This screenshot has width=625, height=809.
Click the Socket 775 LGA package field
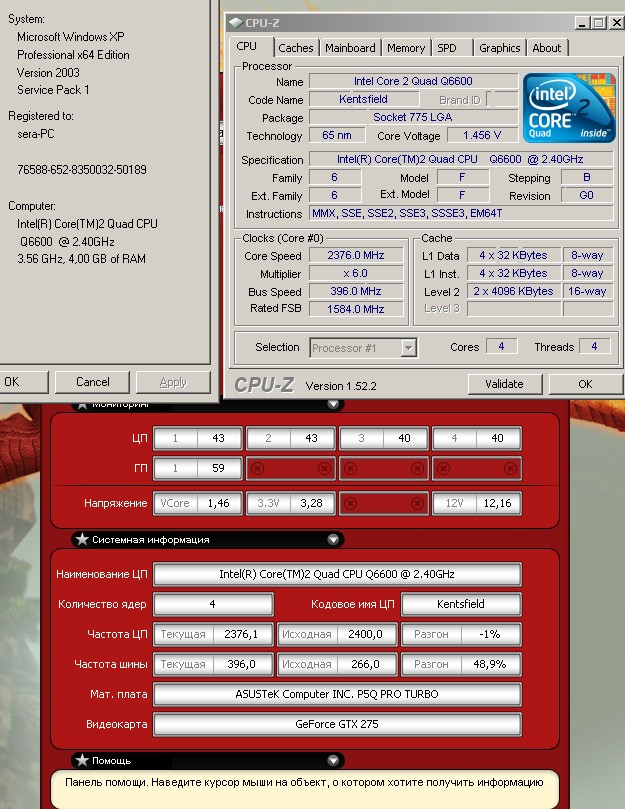click(x=413, y=117)
